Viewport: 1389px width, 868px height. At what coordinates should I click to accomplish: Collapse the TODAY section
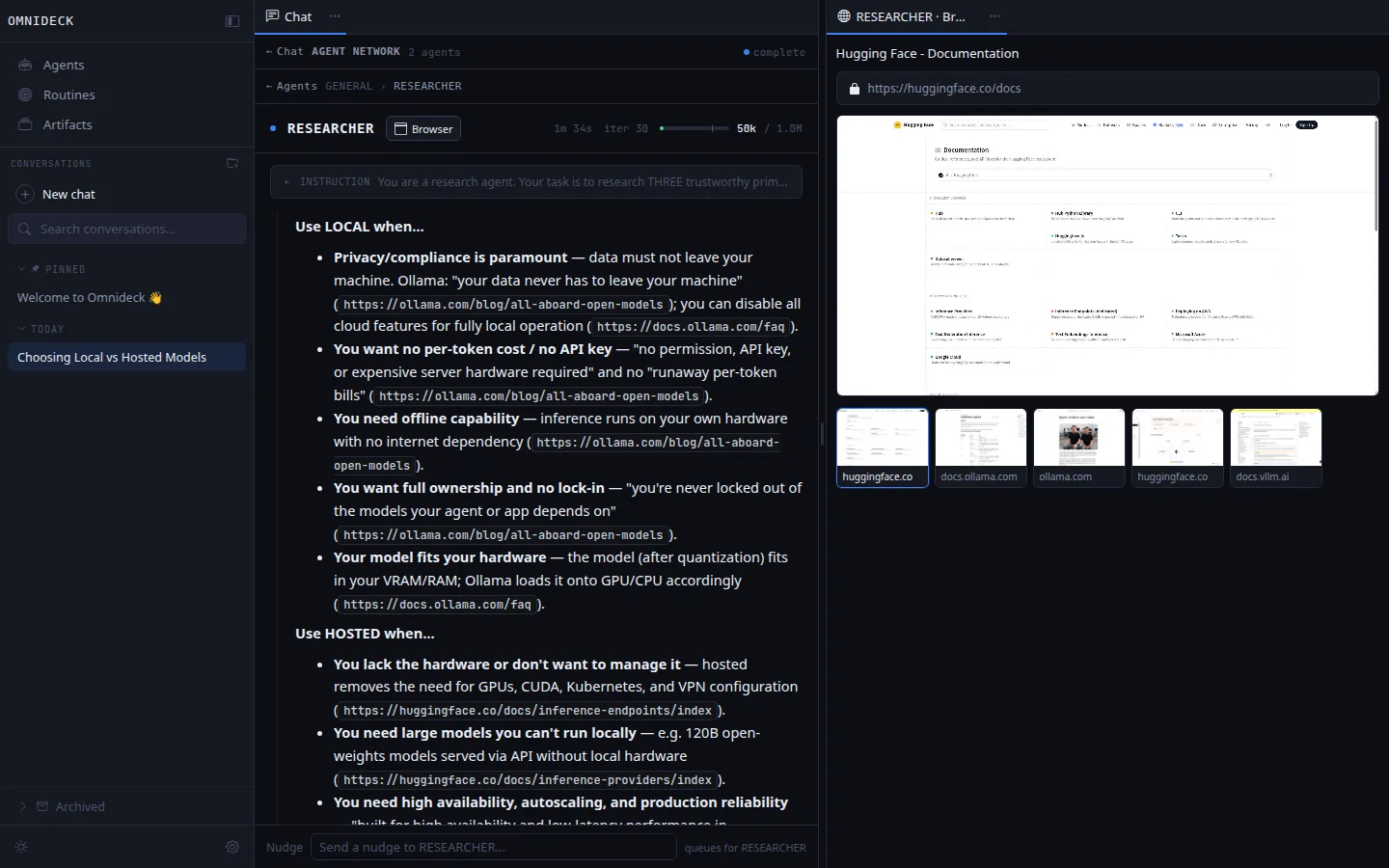pyautogui.click(x=41, y=329)
